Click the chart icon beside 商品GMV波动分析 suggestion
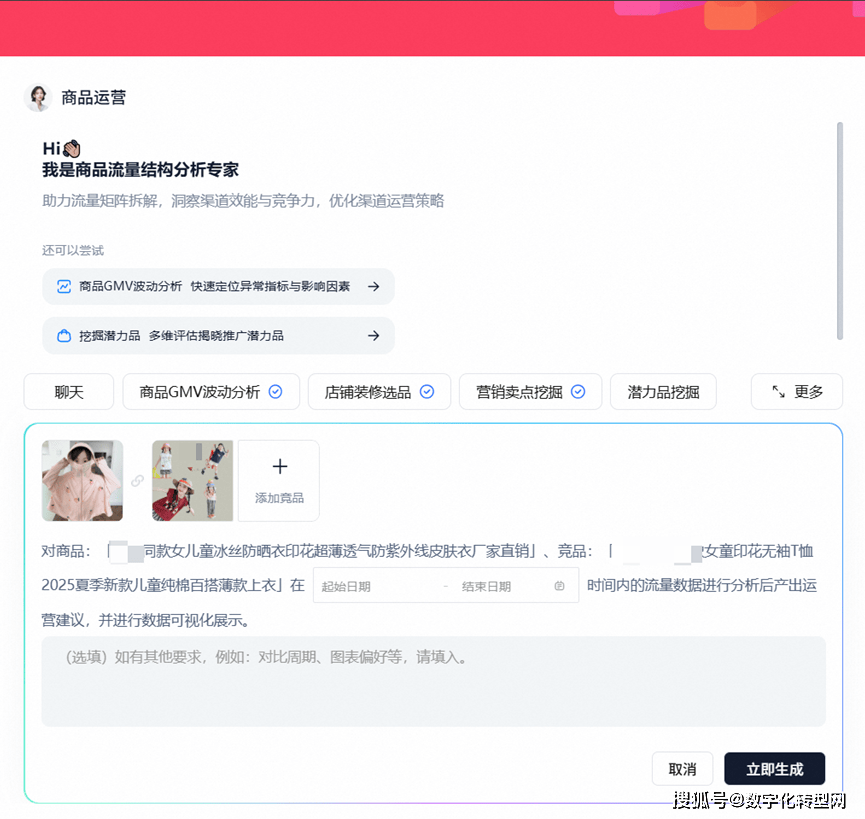 (x=64, y=286)
